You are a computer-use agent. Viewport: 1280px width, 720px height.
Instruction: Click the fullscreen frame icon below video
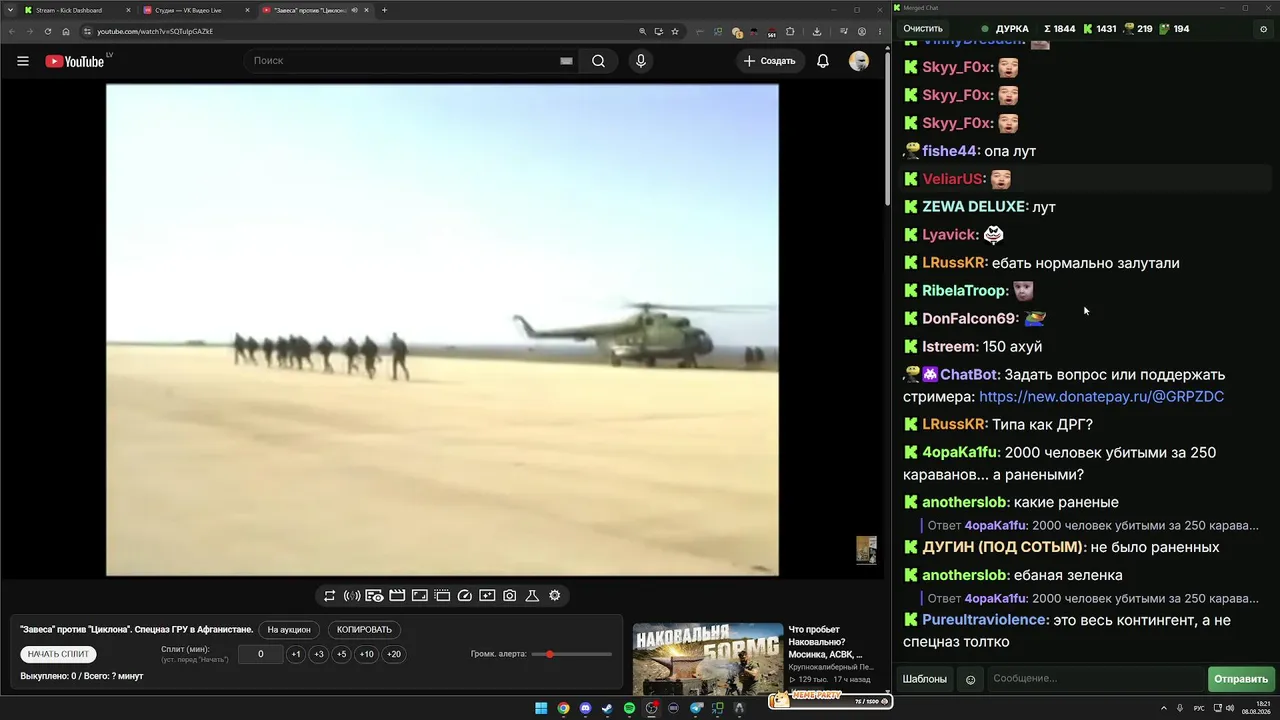[x=420, y=596]
